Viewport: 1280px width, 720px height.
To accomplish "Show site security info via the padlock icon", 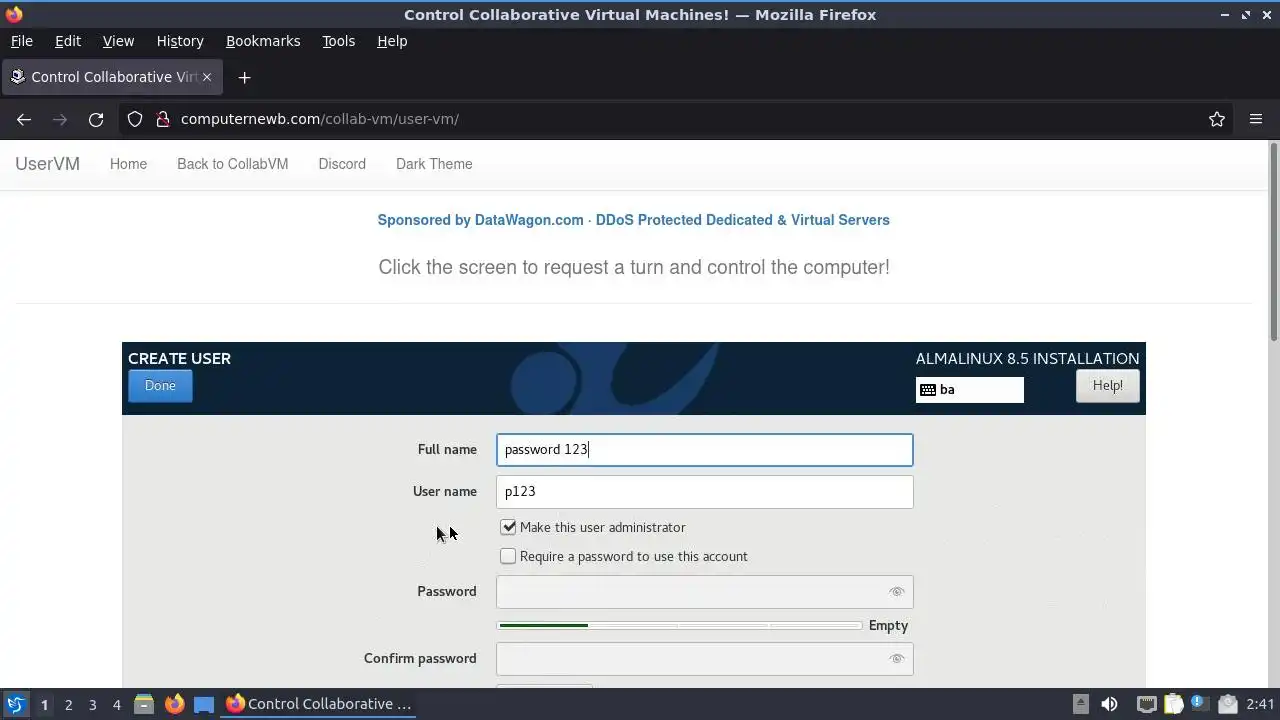I will tap(162, 119).
